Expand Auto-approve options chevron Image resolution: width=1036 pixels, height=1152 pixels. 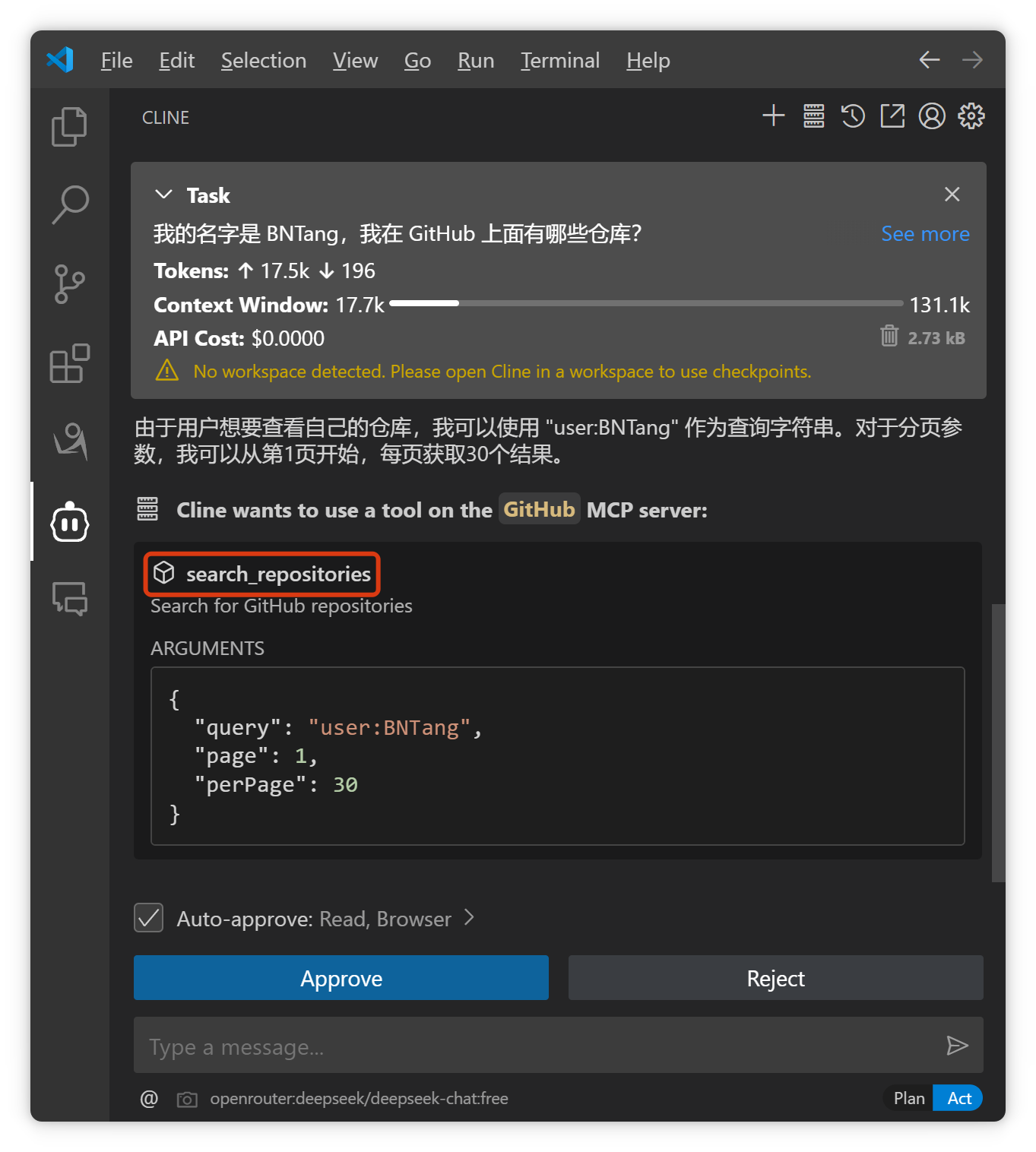point(470,918)
